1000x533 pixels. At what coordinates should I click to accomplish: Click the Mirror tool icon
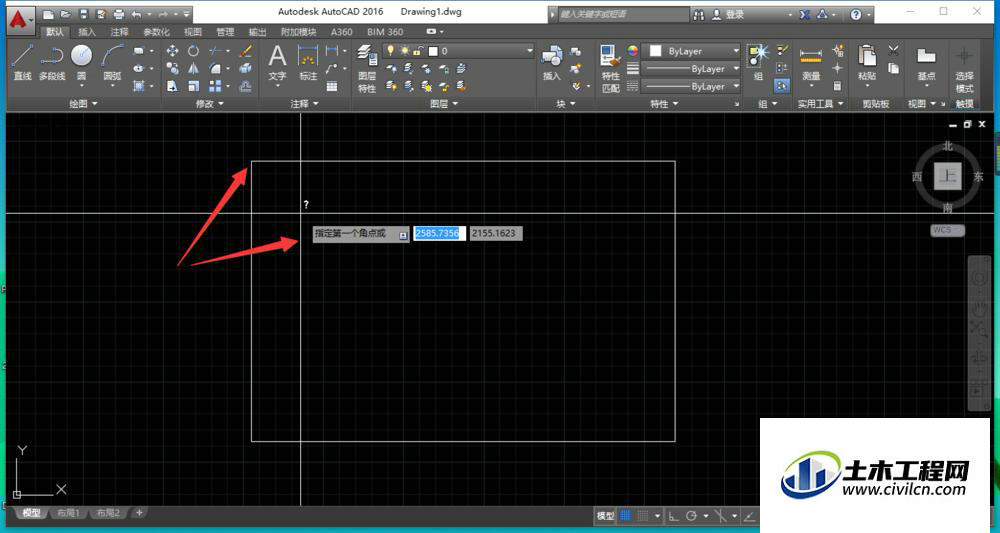193,68
